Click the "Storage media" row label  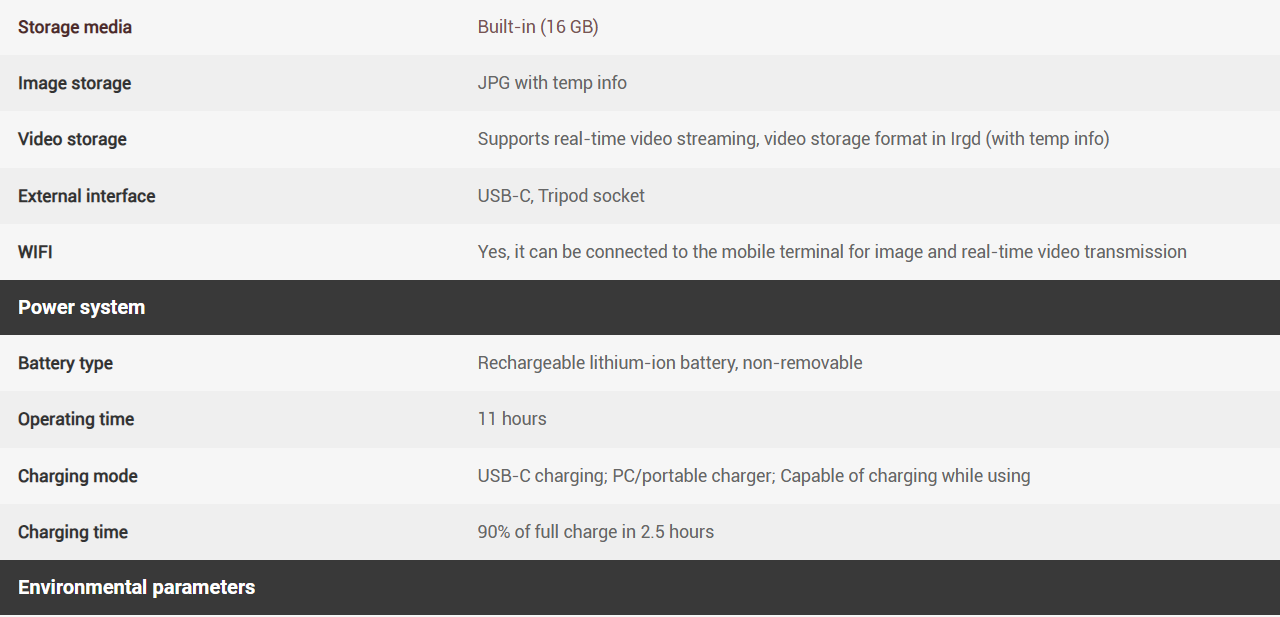[75, 27]
